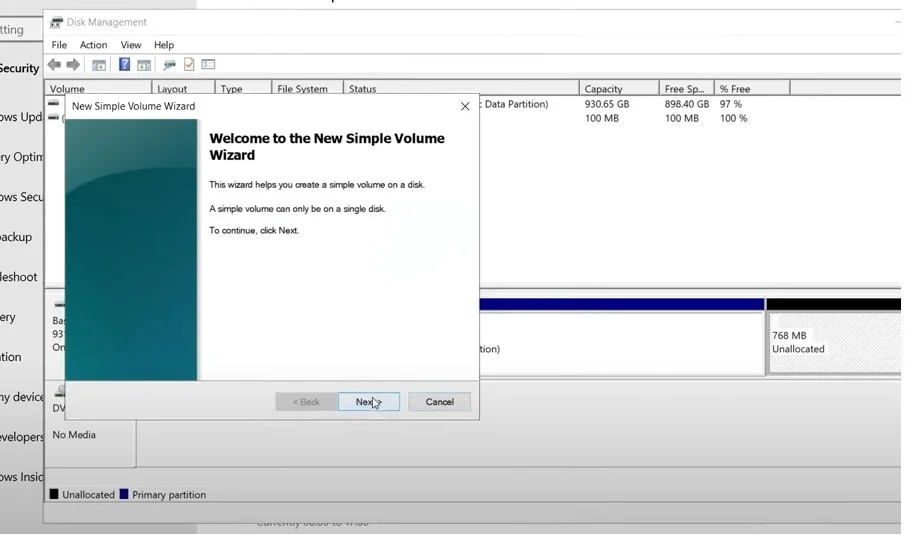Click the list settings toolbar icon
The image size is (909, 547).
[x=208, y=64]
